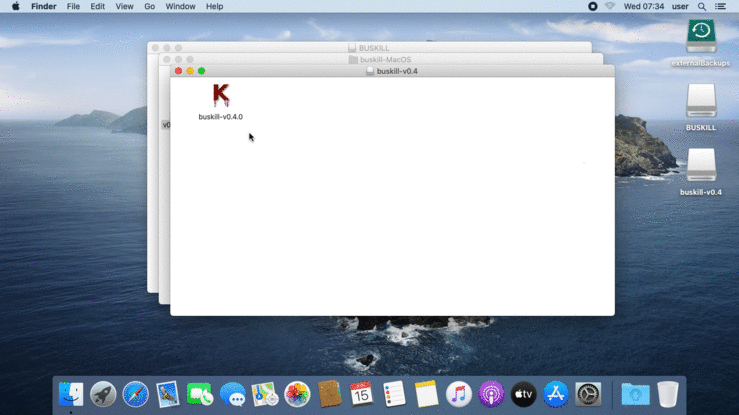739x415 pixels.
Task: Open Launchpad from the Dock
Action: point(103,394)
